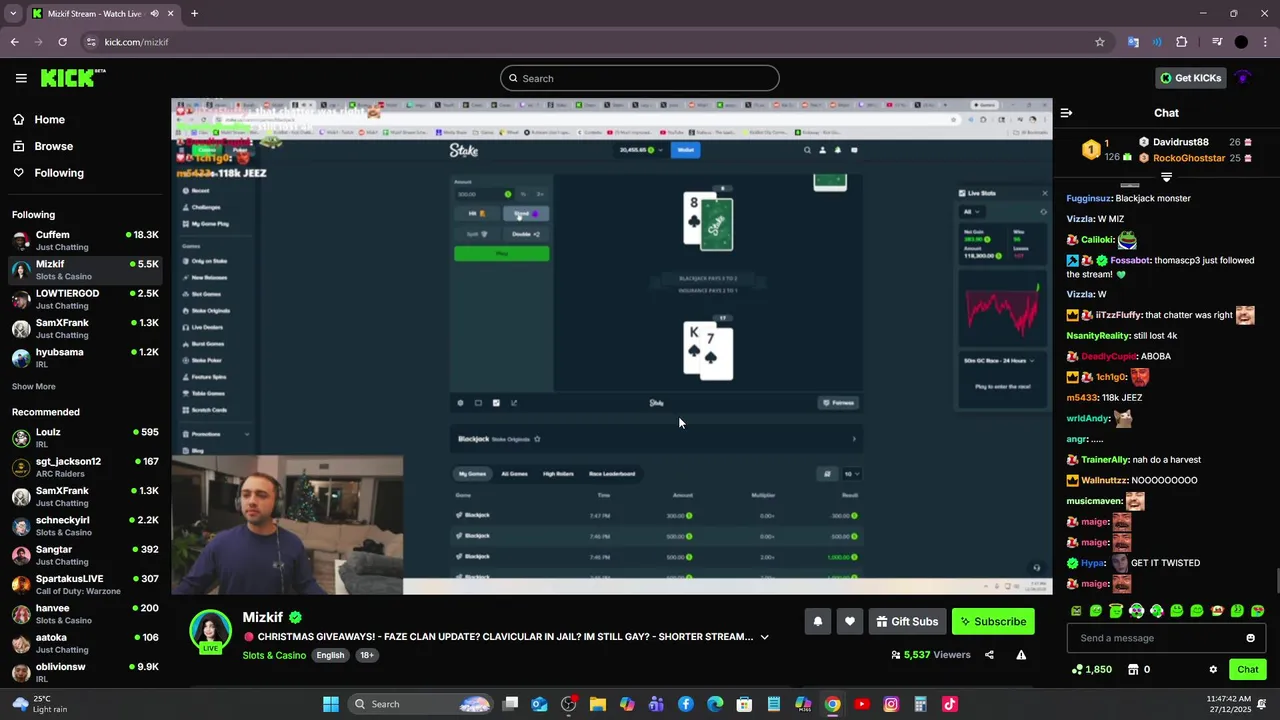
Task: Open the Windows Start menu
Action: pos(331,704)
